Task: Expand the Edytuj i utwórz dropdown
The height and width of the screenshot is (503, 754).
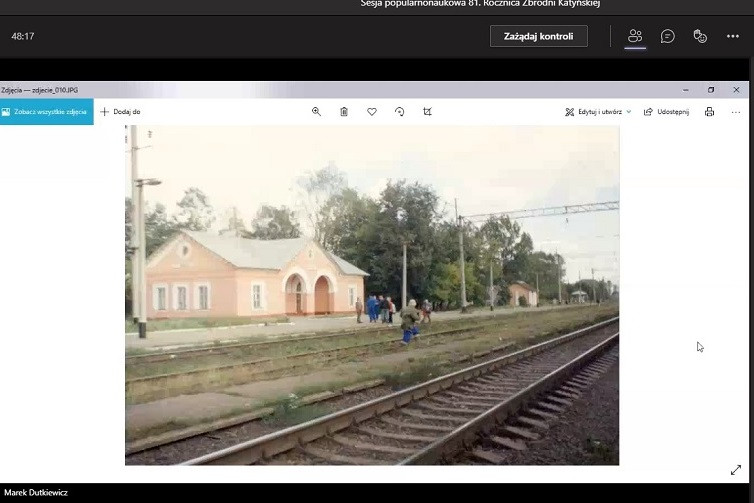Action: tap(598, 112)
